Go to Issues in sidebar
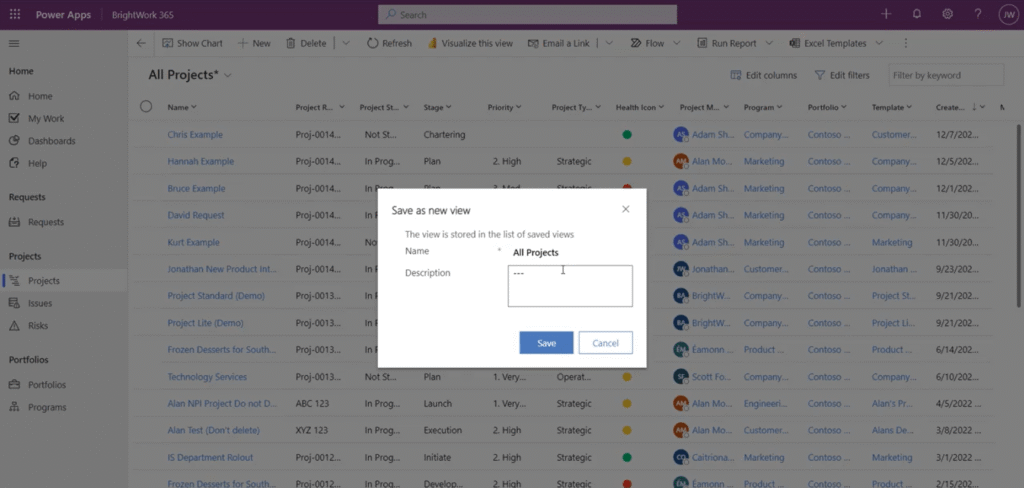This screenshot has width=1024, height=488. click(40, 303)
